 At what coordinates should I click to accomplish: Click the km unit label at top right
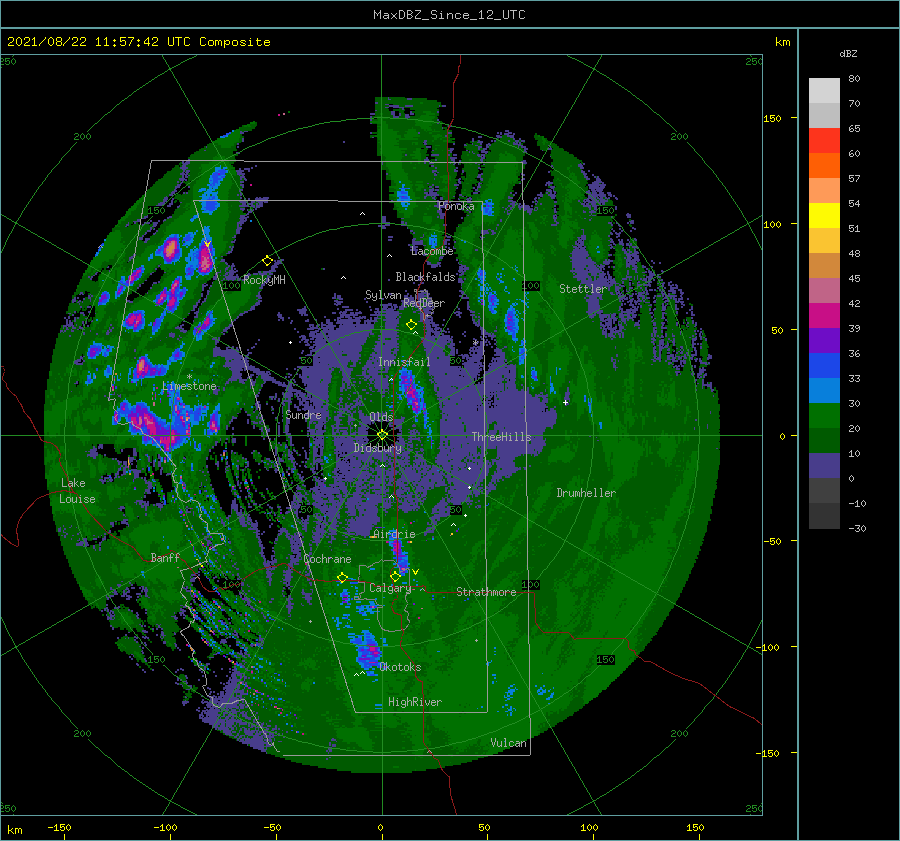[x=782, y=42]
